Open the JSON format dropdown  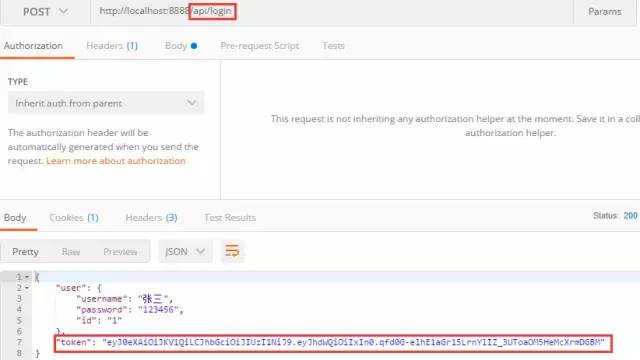point(185,251)
